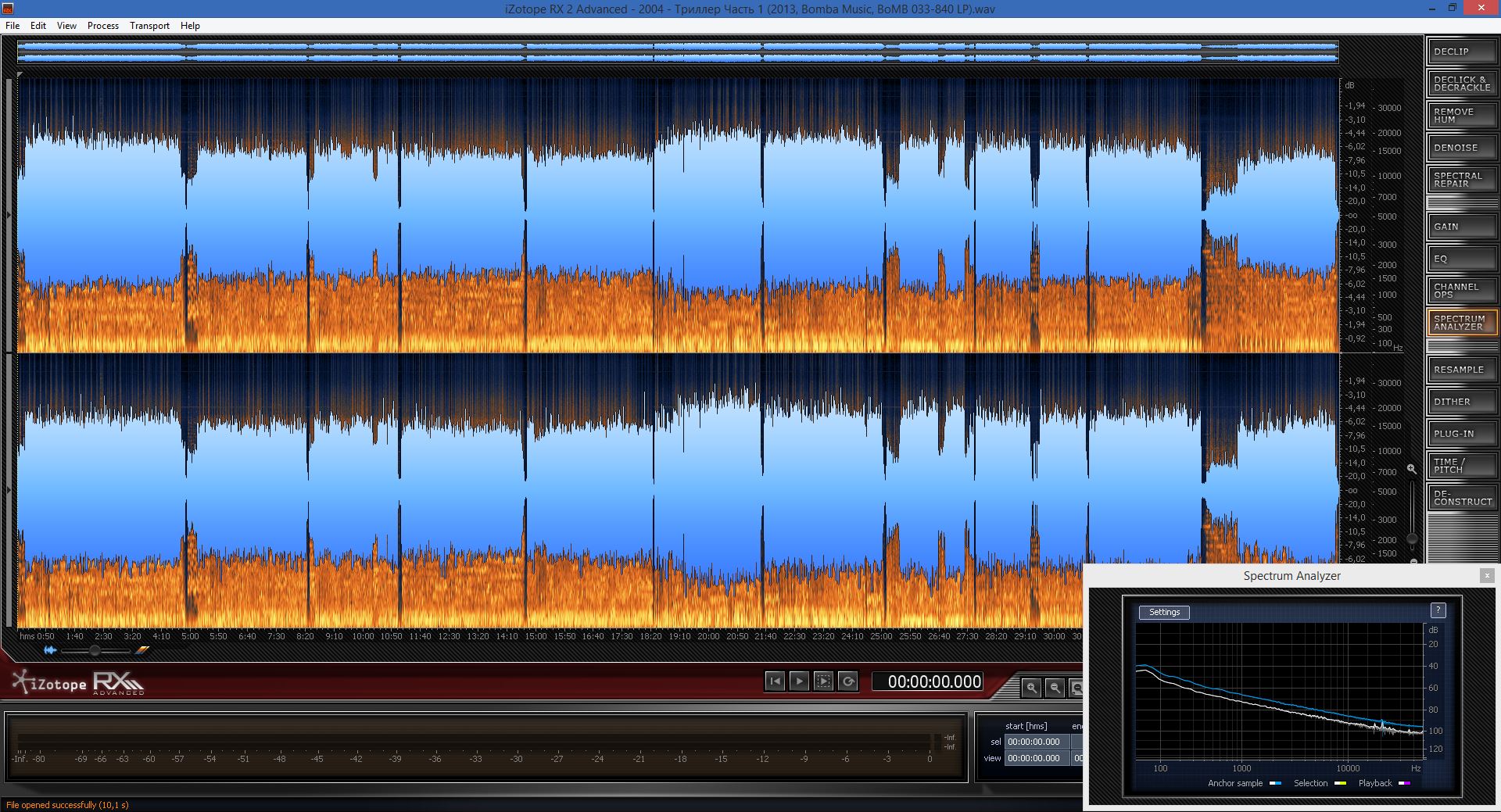Viewport: 1501px width, 812px height.
Task: Open the Time / Pitch module
Action: [1461, 466]
